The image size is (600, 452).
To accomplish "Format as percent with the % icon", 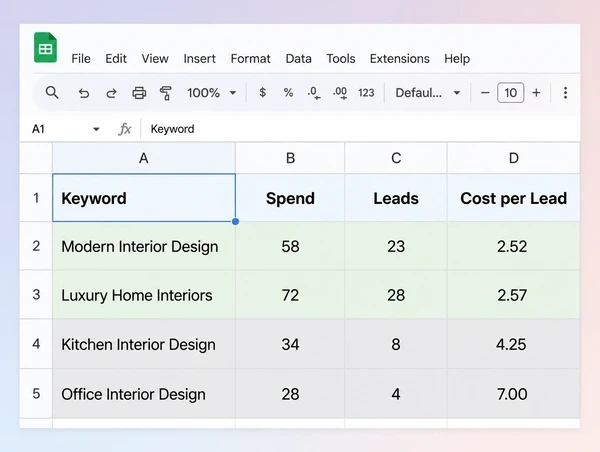I will click(x=289, y=93).
